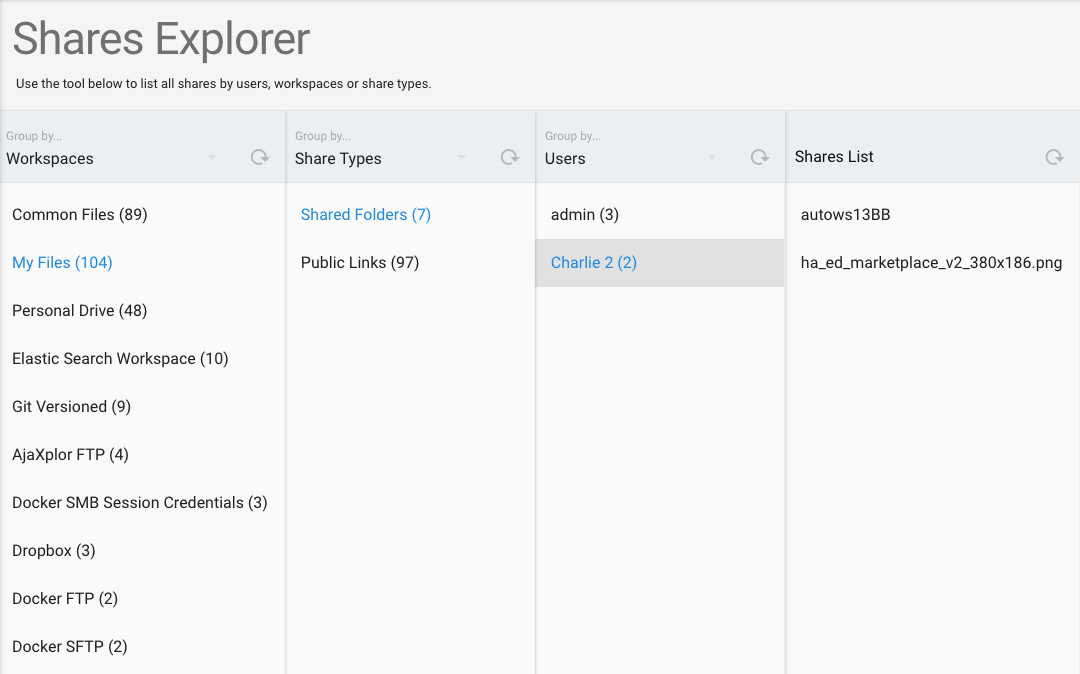Select AjaXplor FTP (4) entry
The height and width of the screenshot is (674, 1080).
click(143, 455)
